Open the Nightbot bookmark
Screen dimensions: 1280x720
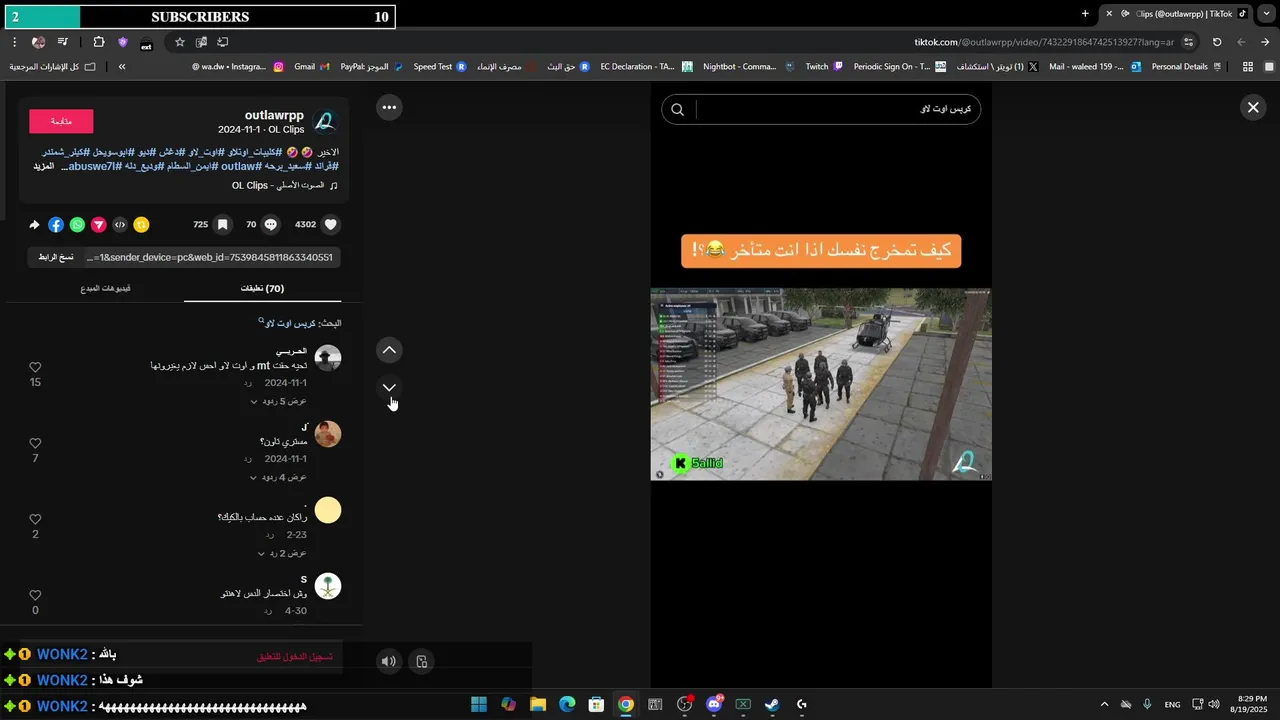747,67
